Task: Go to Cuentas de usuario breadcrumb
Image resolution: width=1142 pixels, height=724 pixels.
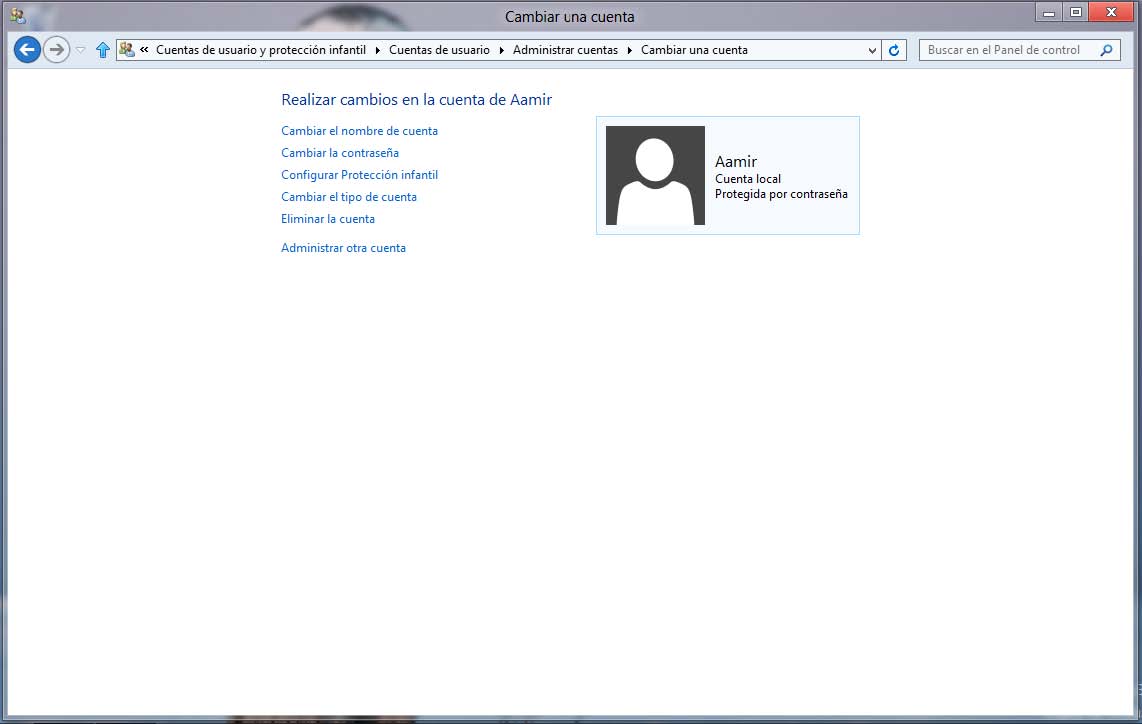Action: [439, 50]
